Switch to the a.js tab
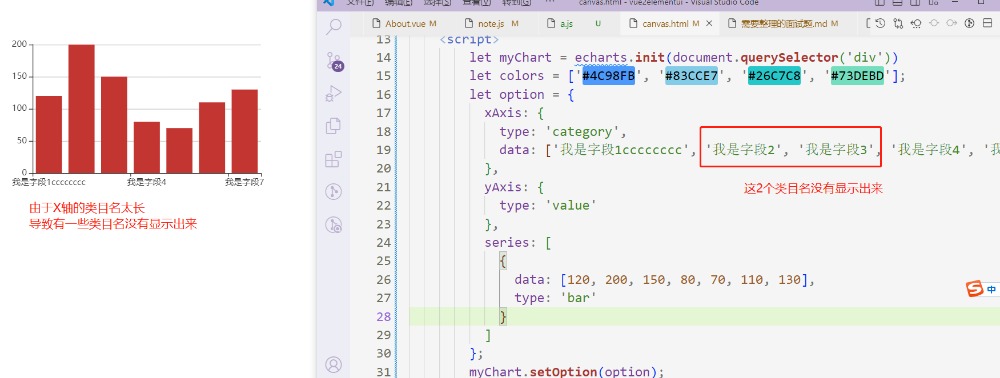Viewport: 1000px width, 378px height. click(x=567, y=24)
